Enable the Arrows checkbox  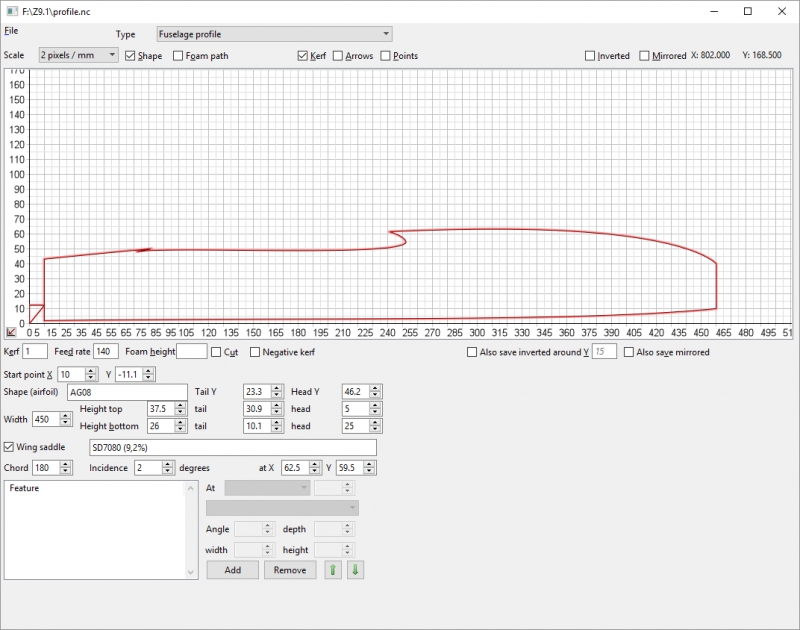pos(339,56)
